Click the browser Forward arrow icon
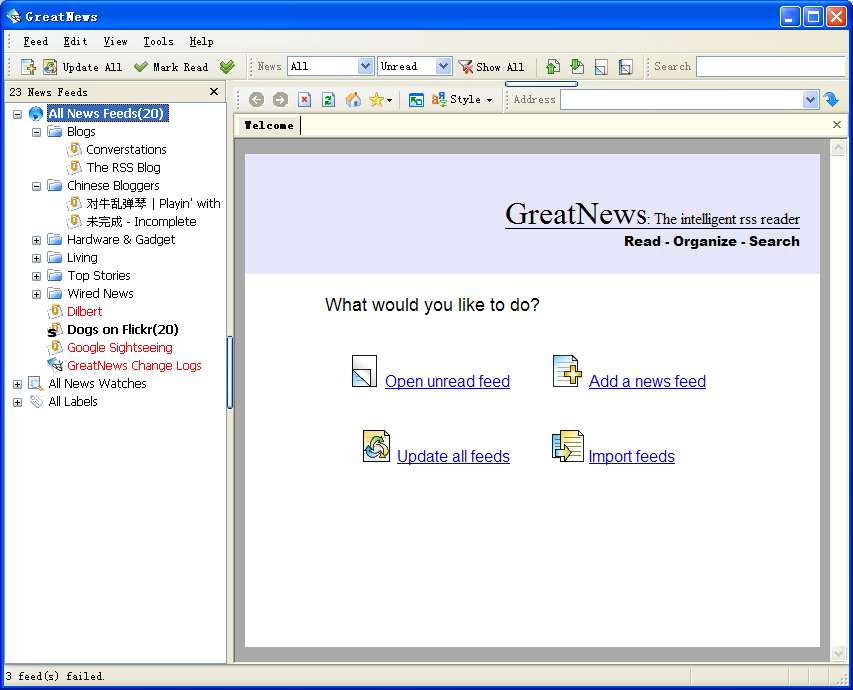 tap(280, 100)
